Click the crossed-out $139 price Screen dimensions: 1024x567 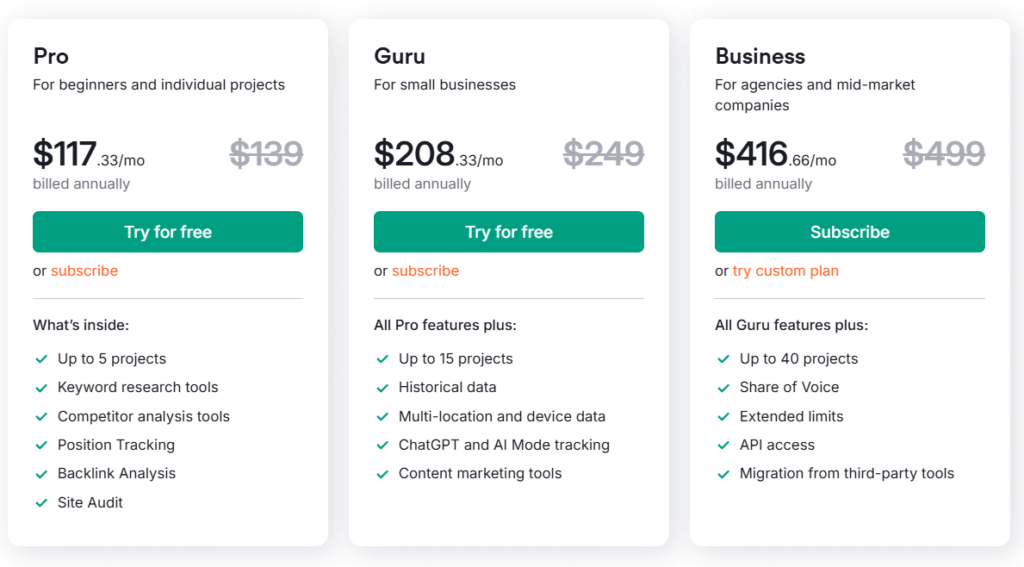(266, 154)
